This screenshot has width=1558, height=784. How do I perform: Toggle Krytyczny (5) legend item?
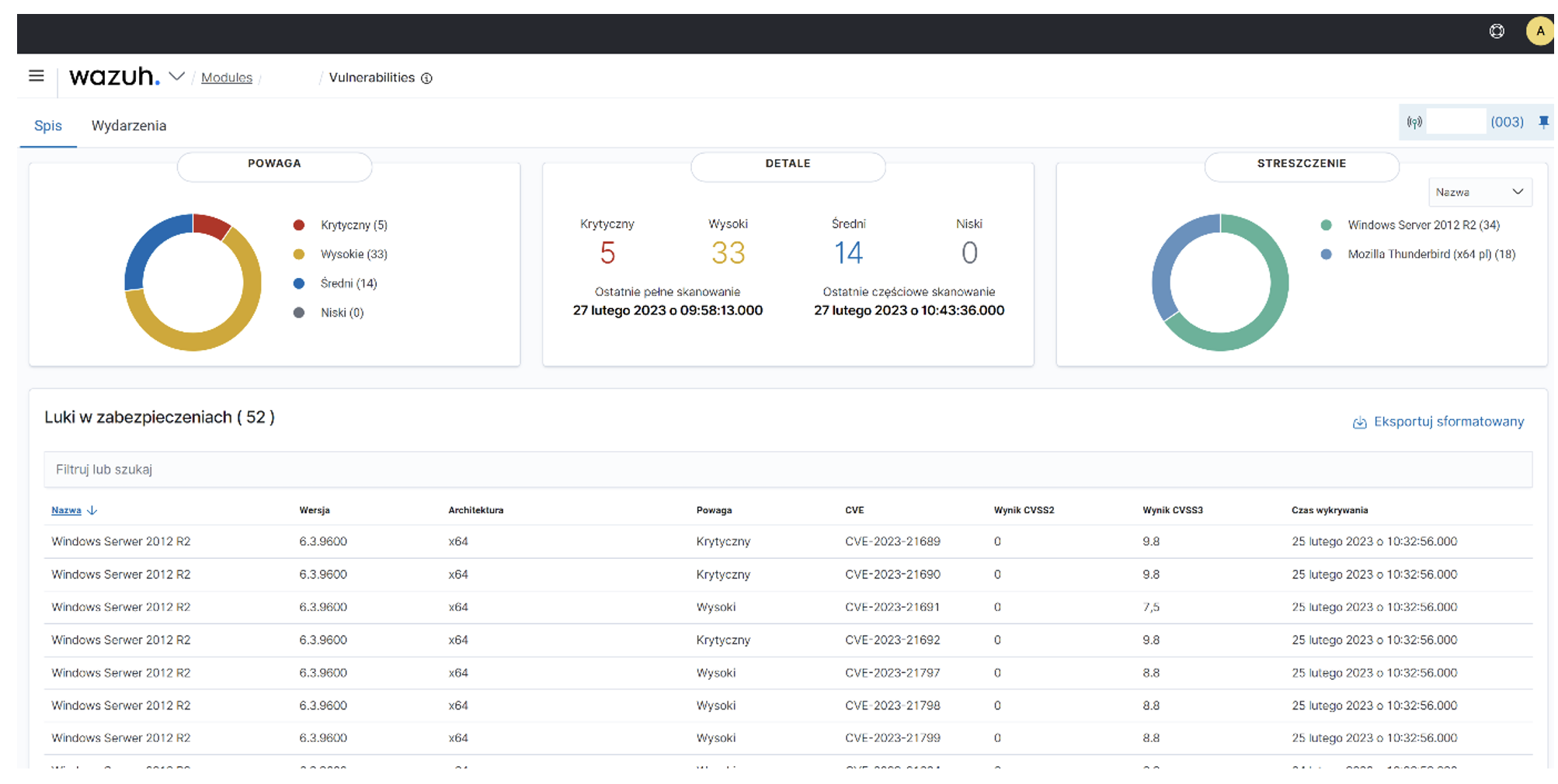[x=353, y=225]
